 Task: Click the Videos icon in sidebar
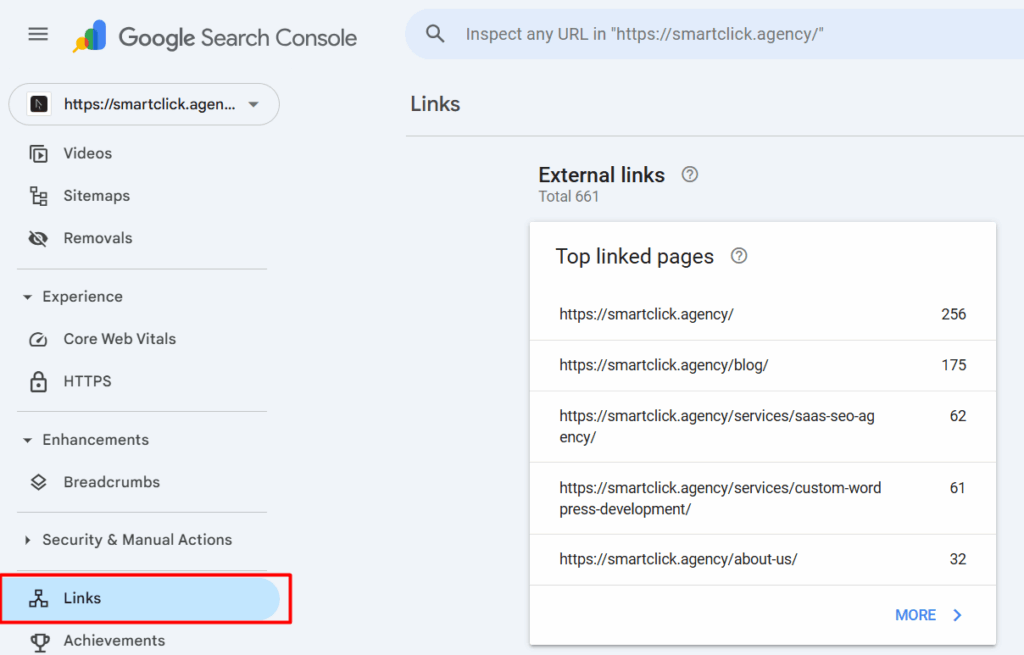point(39,153)
